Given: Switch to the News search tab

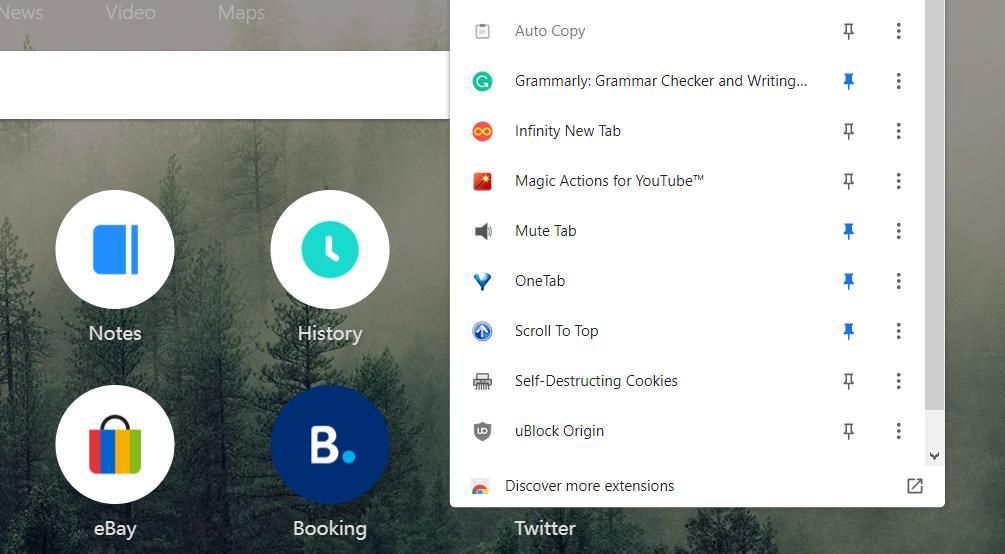Looking at the screenshot, I should [x=21, y=12].
